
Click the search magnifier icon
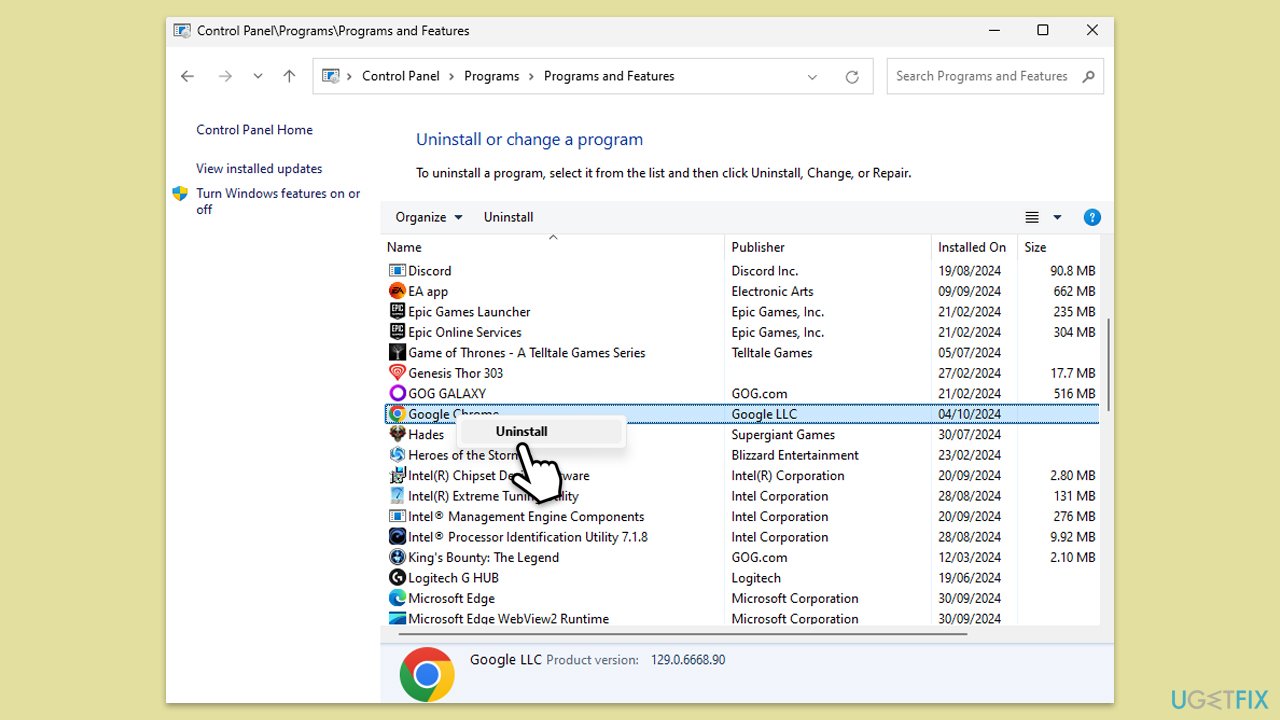point(1089,76)
